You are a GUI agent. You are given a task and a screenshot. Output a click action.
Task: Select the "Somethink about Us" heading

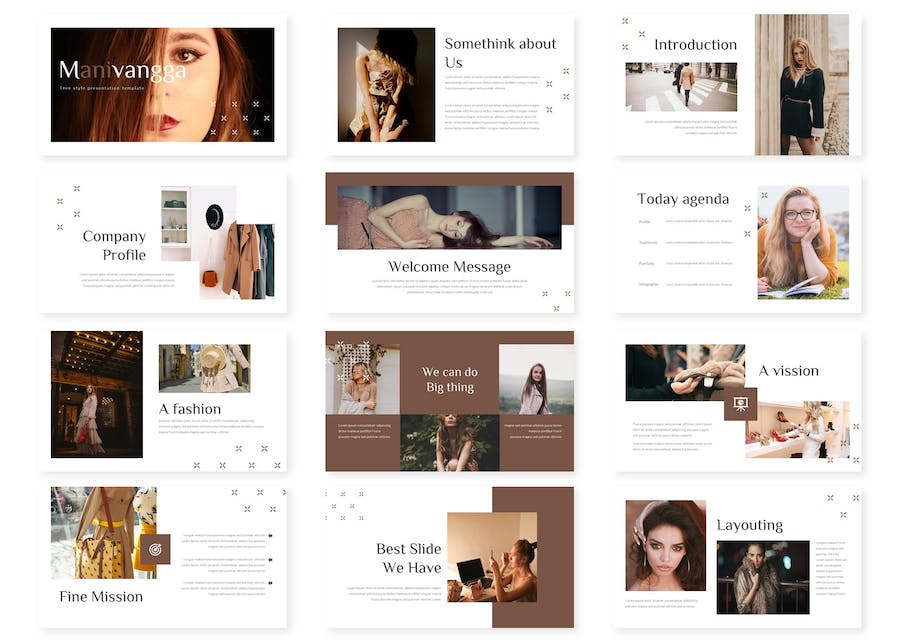pos(500,53)
